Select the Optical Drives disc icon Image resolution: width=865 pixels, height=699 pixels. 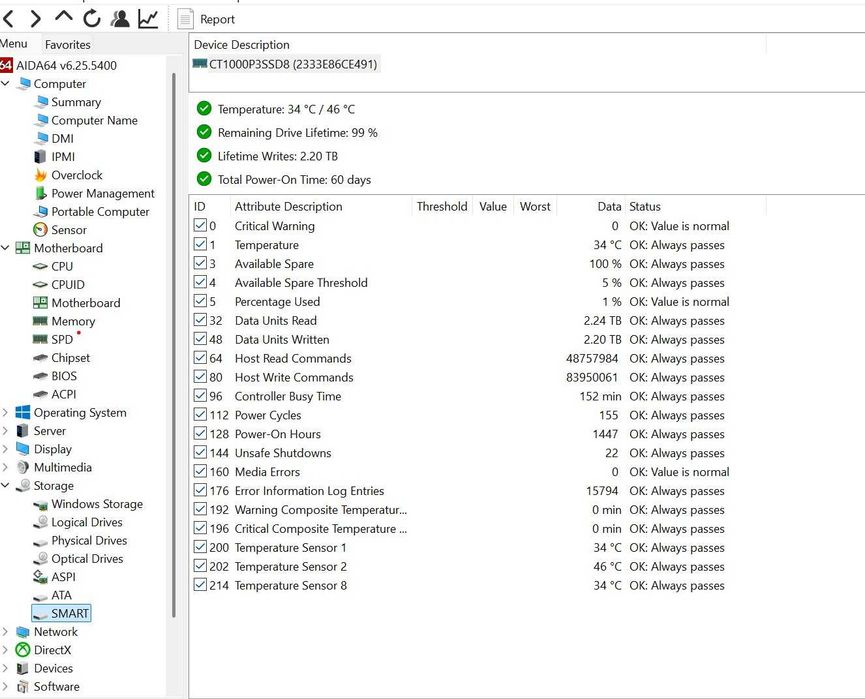coord(40,558)
